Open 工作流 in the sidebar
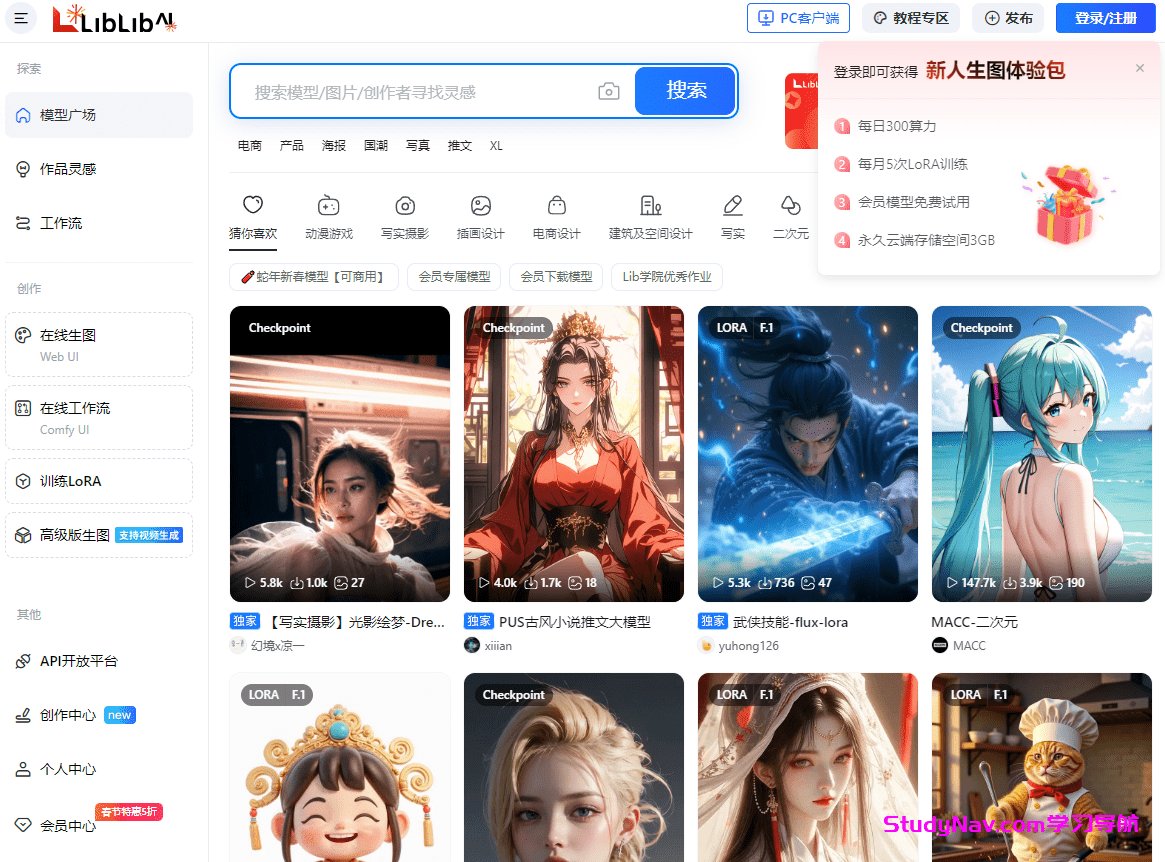1165x862 pixels. click(61, 223)
